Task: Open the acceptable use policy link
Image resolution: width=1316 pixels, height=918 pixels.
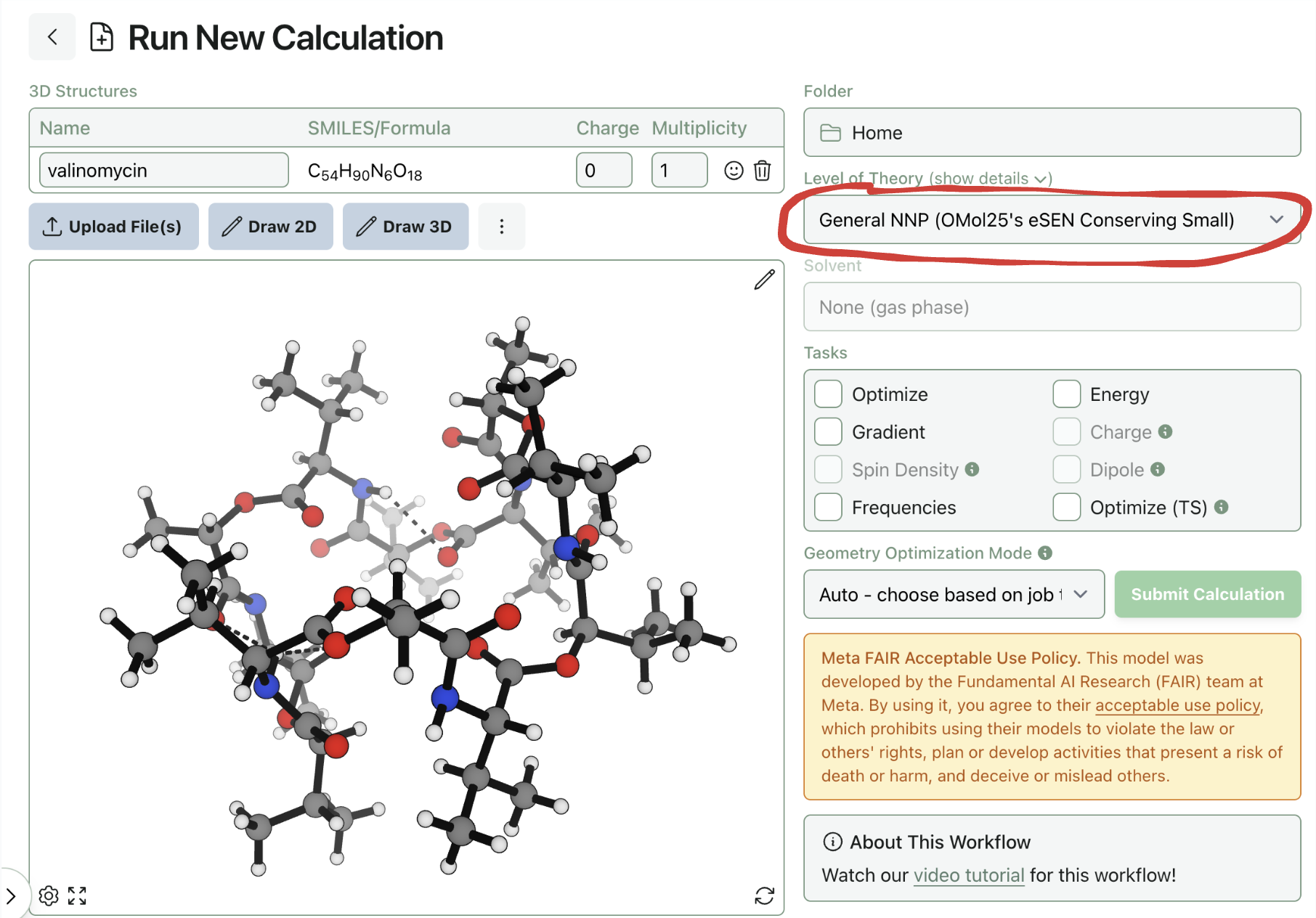Action: coord(1177,705)
